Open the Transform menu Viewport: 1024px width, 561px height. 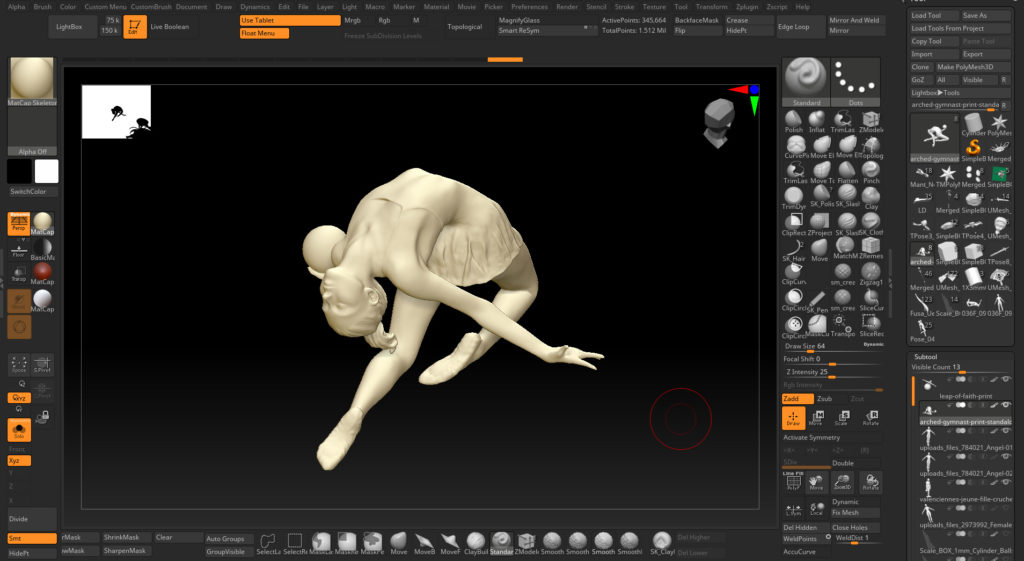coord(711,7)
